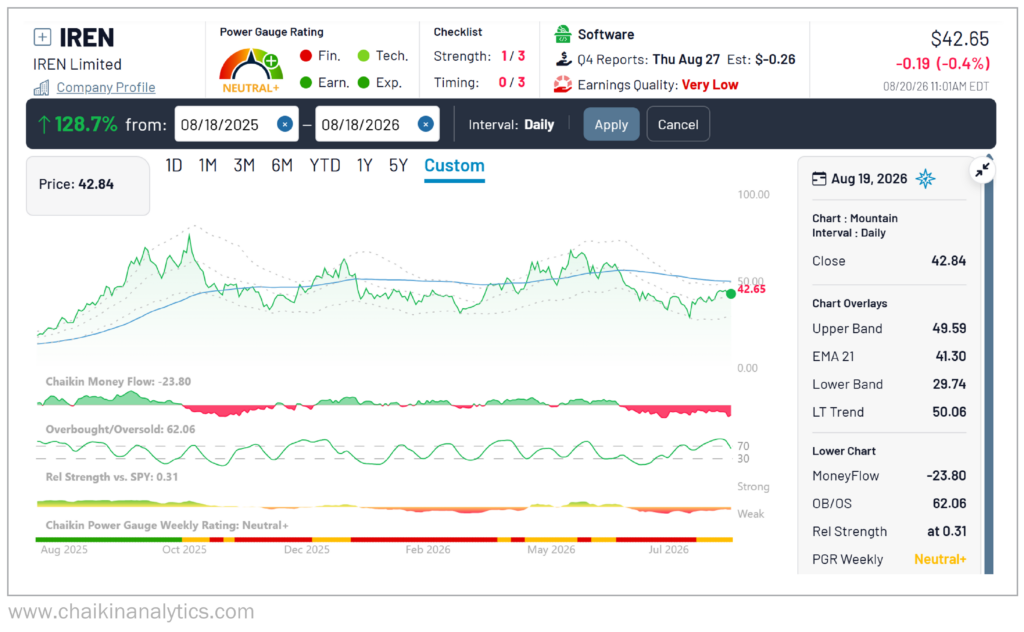The height and width of the screenshot is (632, 1024).
Task: Click the calendar icon beside Aug 19, 2026
Action: tap(819, 179)
